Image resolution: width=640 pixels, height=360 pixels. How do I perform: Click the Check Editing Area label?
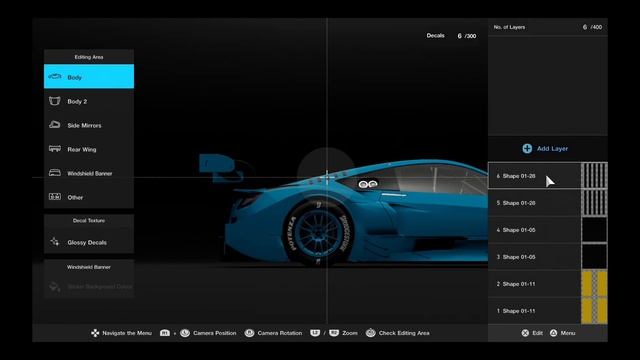(404, 333)
